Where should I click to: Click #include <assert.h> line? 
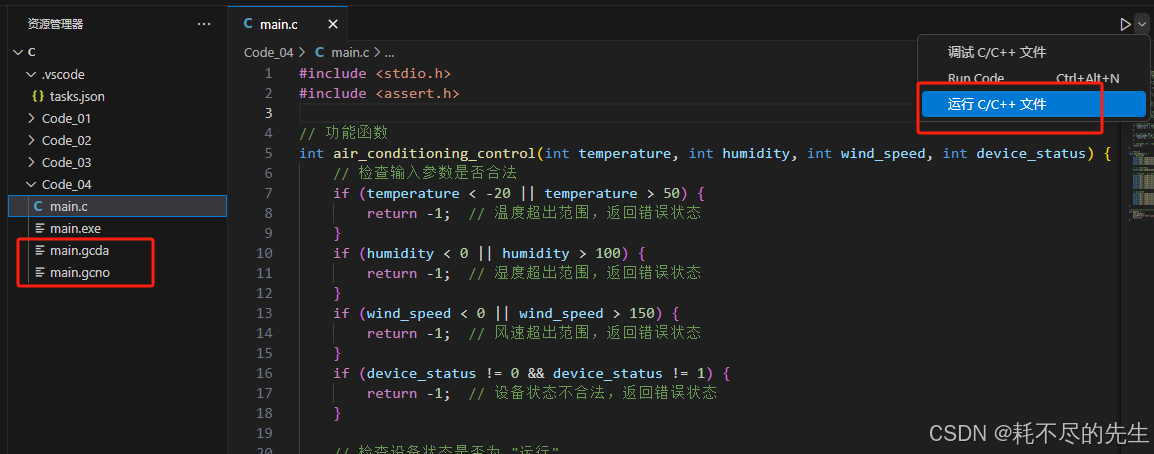(x=379, y=93)
